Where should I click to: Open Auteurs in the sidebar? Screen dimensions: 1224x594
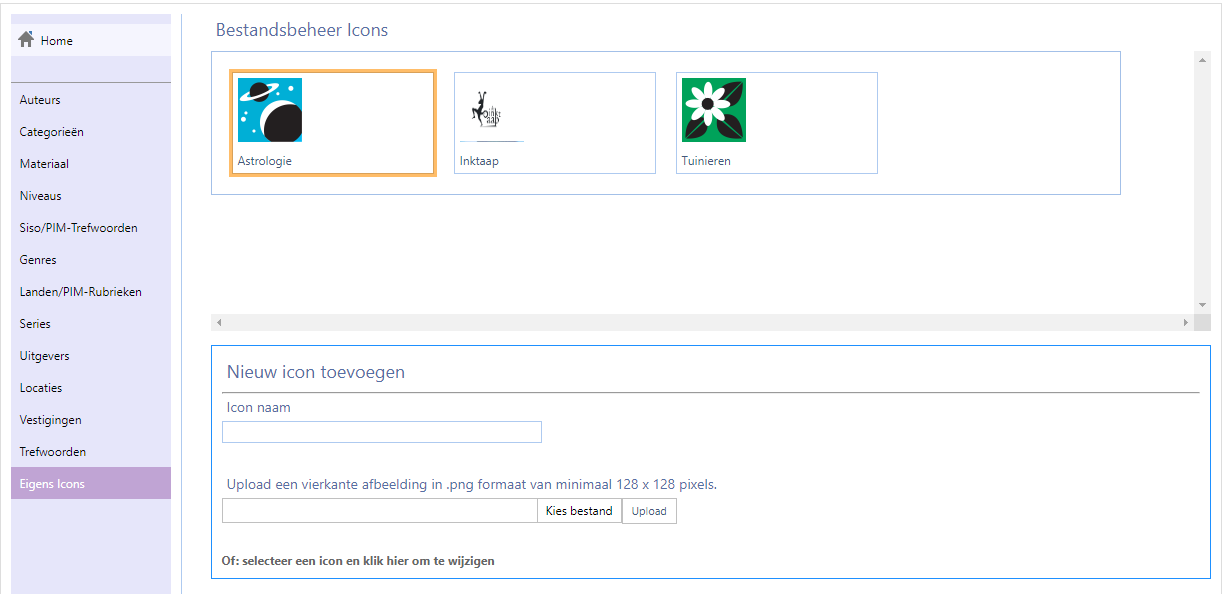pos(40,100)
